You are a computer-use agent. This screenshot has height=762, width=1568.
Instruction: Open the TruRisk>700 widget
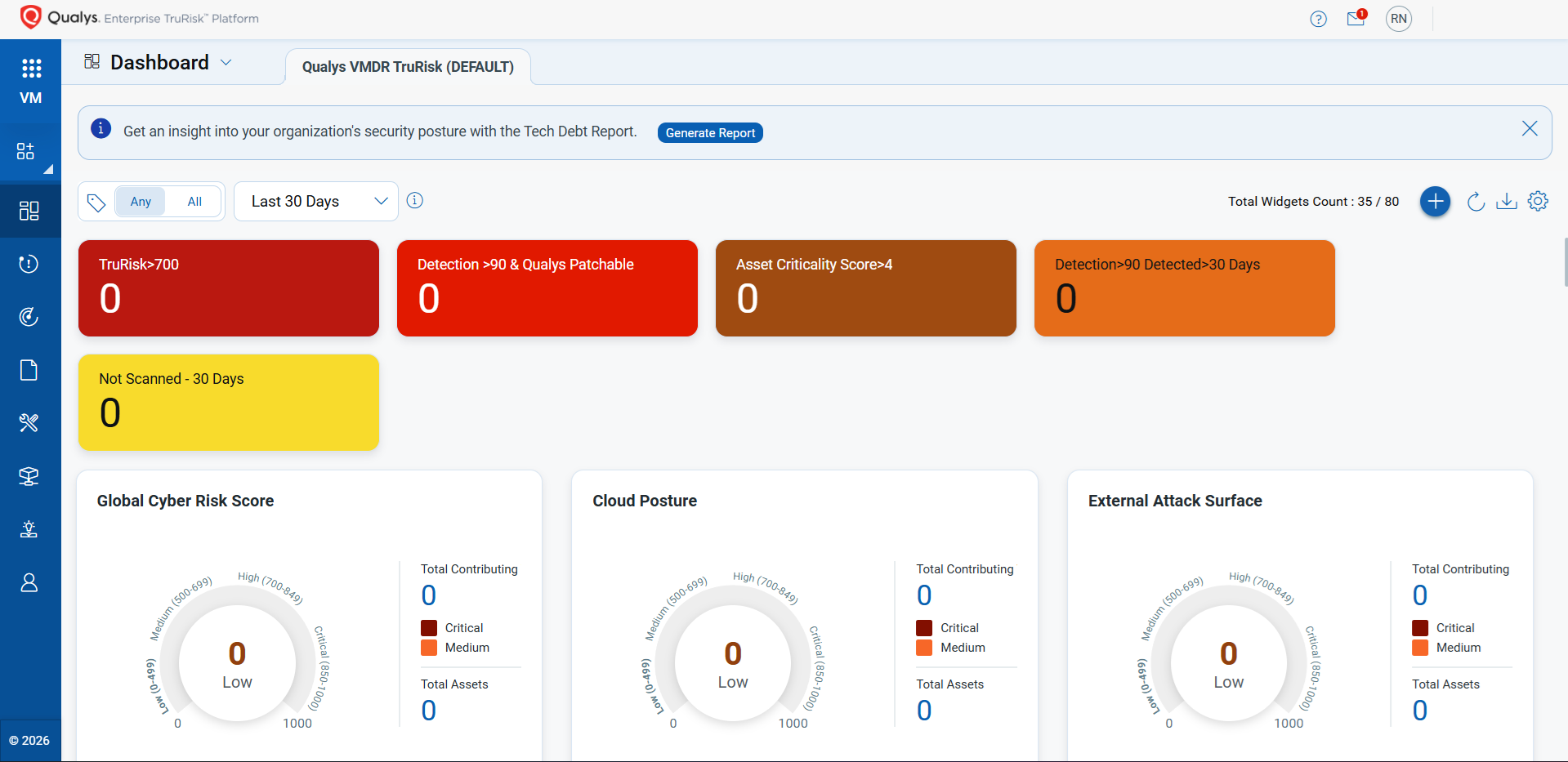tap(229, 288)
